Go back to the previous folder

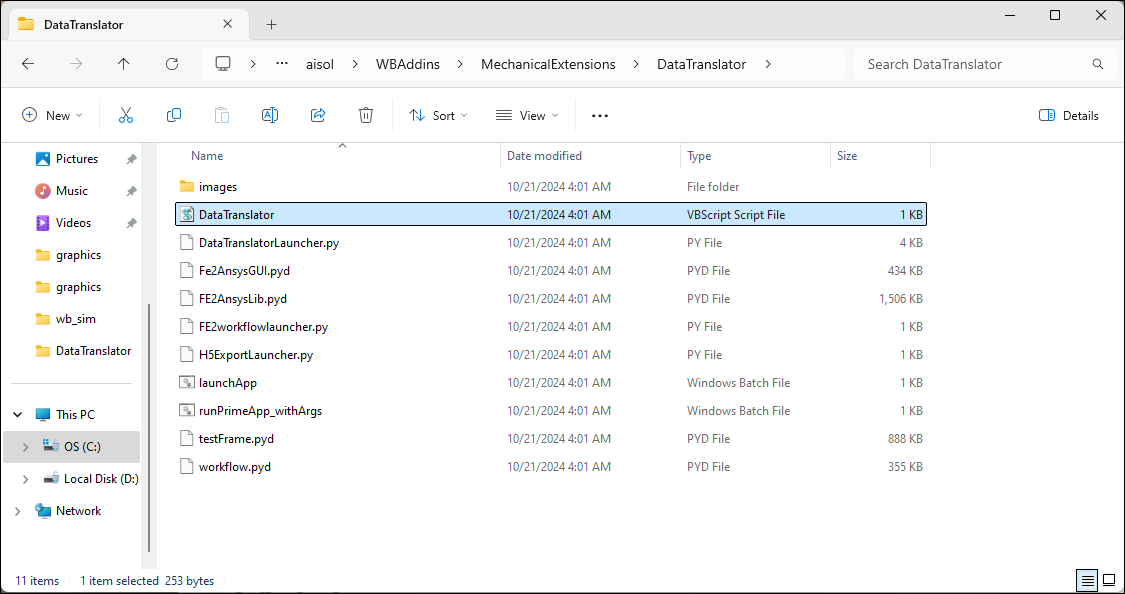click(x=27, y=63)
